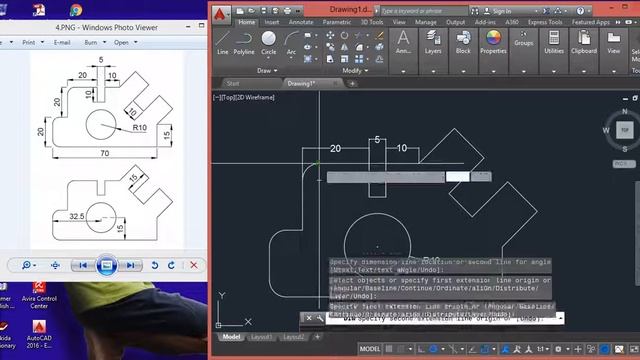Image resolution: width=640 pixels, height=360 pixels.
Task: Open the Block panel
Action: coord(463,42)
